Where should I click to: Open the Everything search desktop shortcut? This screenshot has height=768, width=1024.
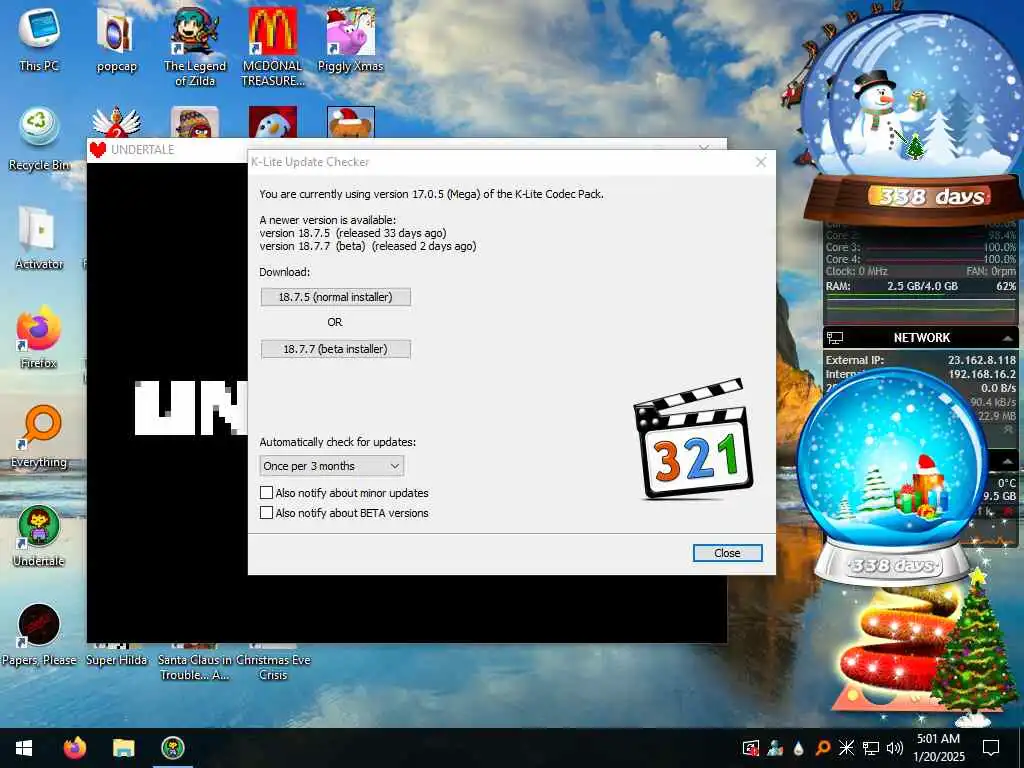(39, 437)
